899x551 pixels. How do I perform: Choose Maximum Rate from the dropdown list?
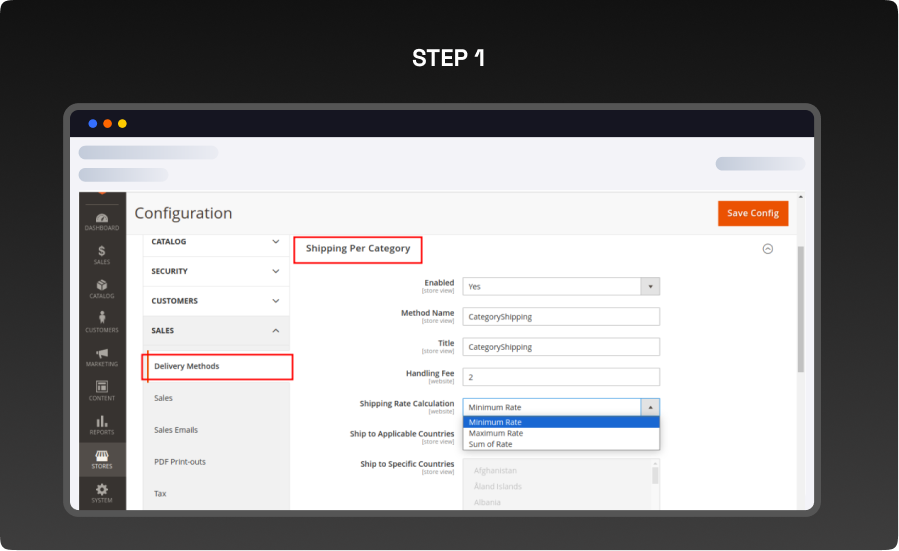point(496,433)
